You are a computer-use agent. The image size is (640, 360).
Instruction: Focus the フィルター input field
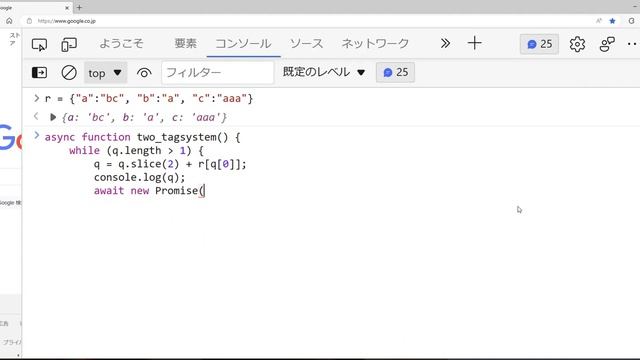point(218,73)
